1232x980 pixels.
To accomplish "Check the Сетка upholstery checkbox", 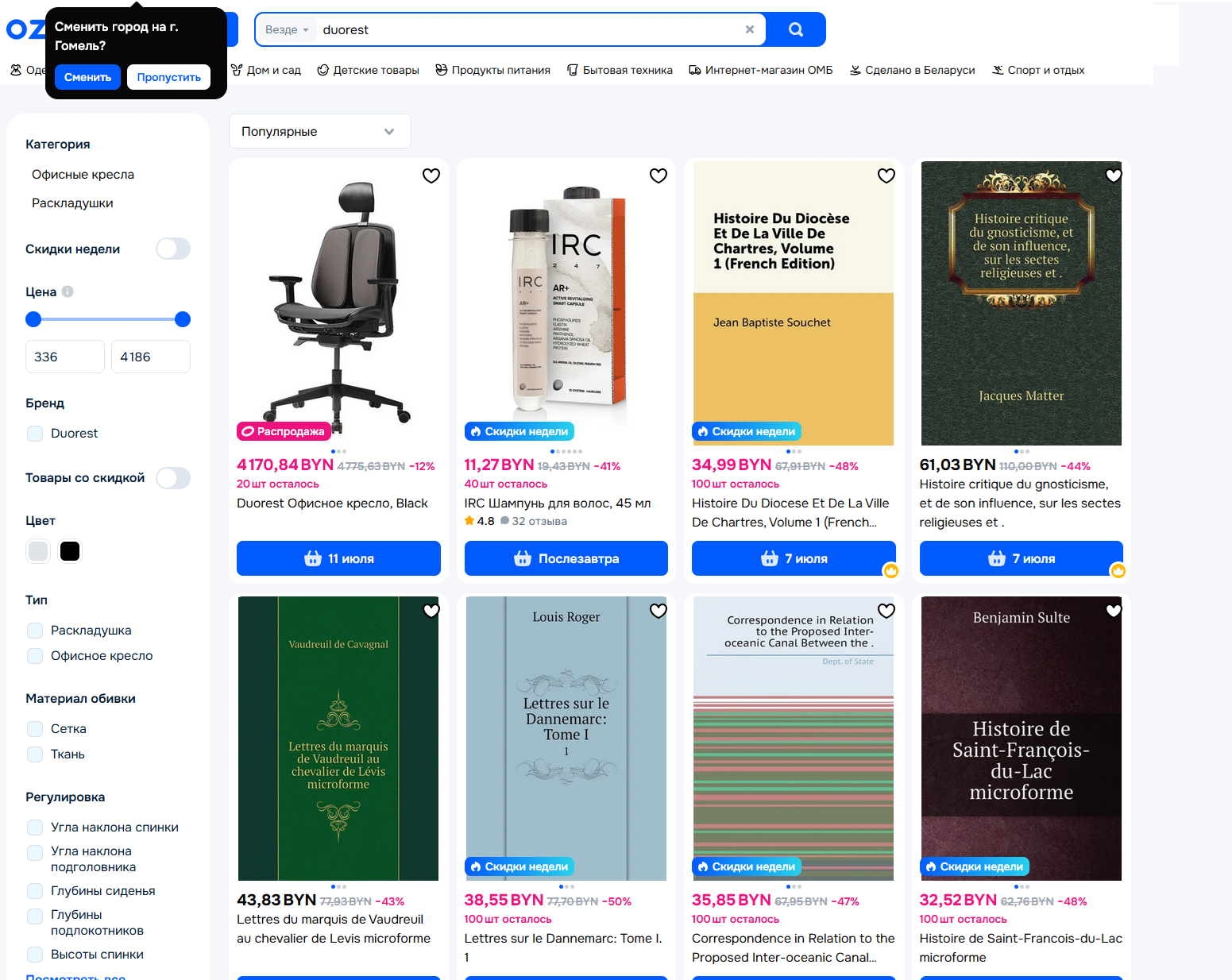I will [35, 729].
